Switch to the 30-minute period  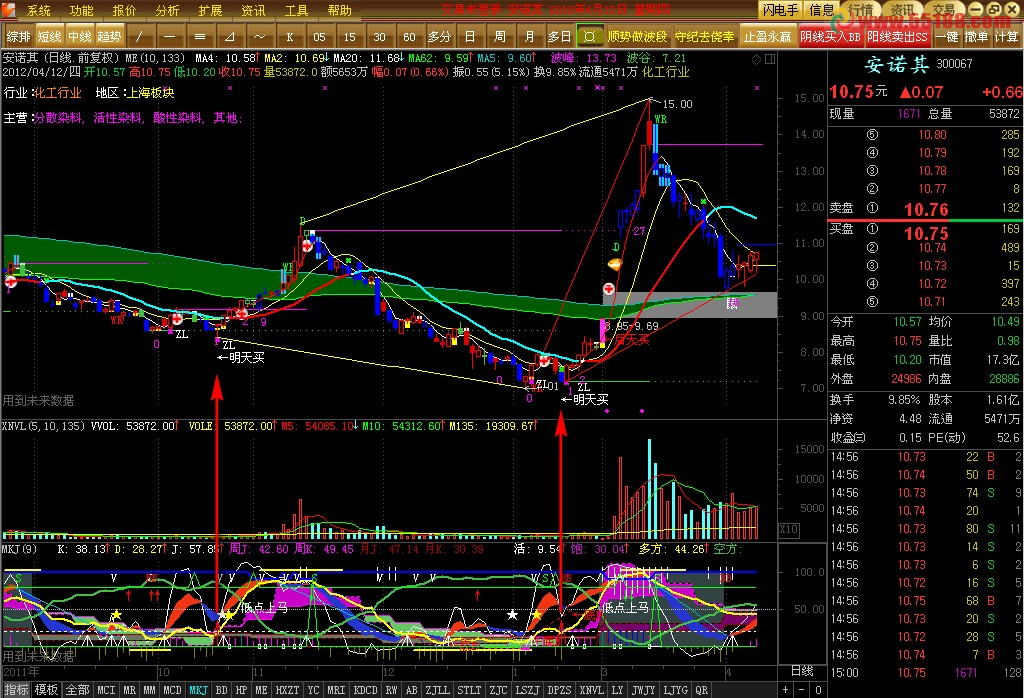(x=379, y=37)
